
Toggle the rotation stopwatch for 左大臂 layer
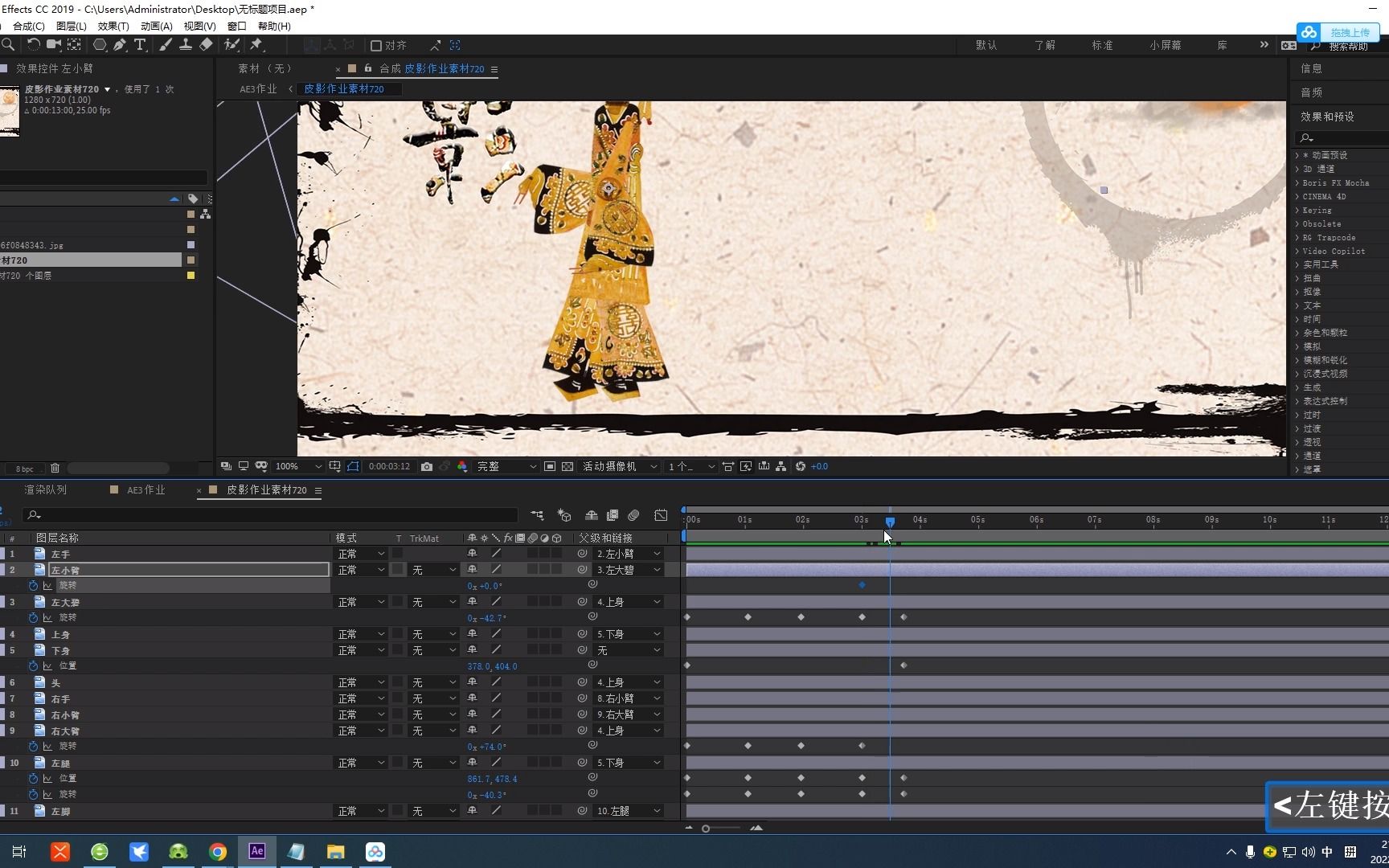pos(33,618)
